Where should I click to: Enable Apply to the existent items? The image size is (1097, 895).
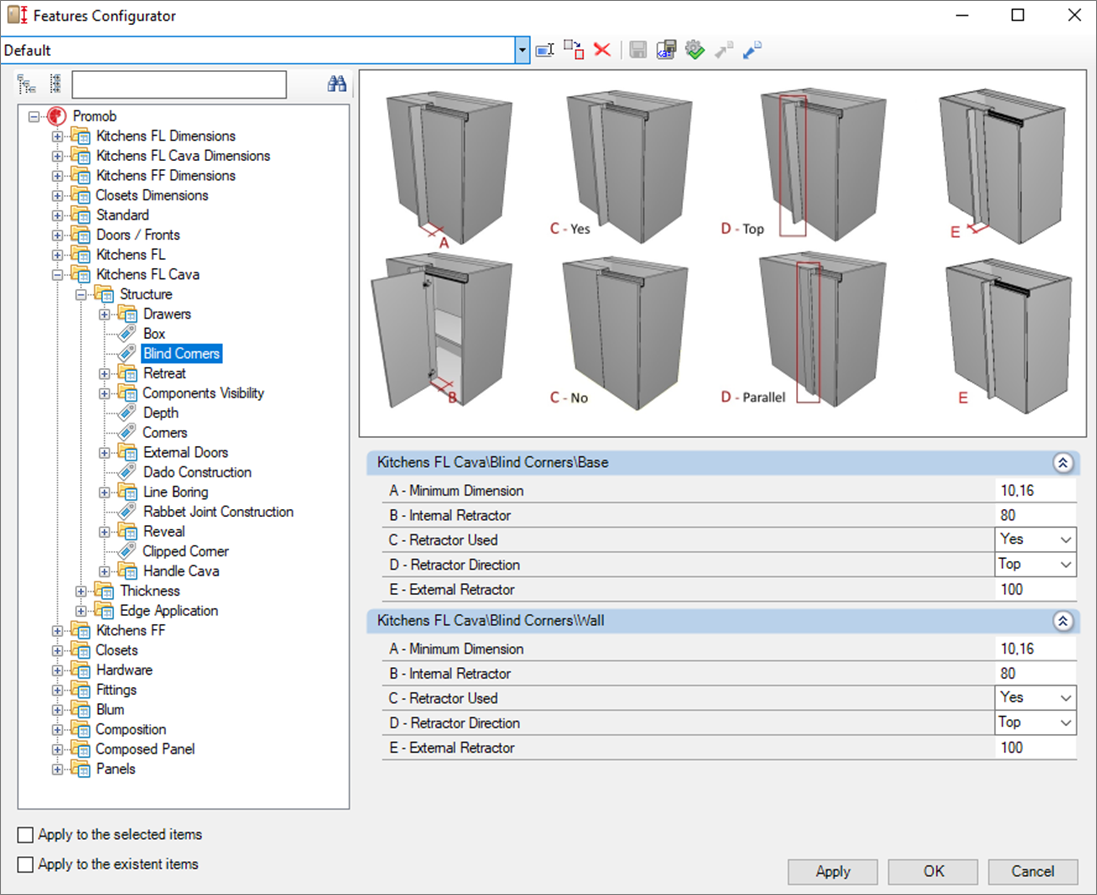click(26, 865)
